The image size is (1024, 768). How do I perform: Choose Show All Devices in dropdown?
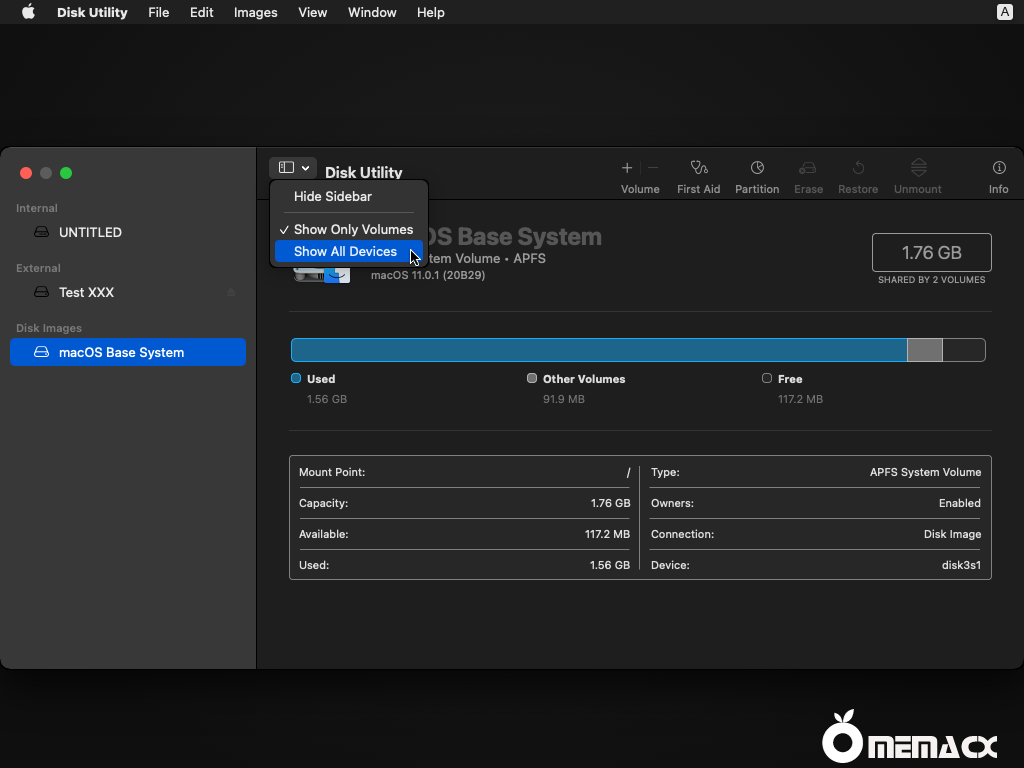[x=346, y=252]
